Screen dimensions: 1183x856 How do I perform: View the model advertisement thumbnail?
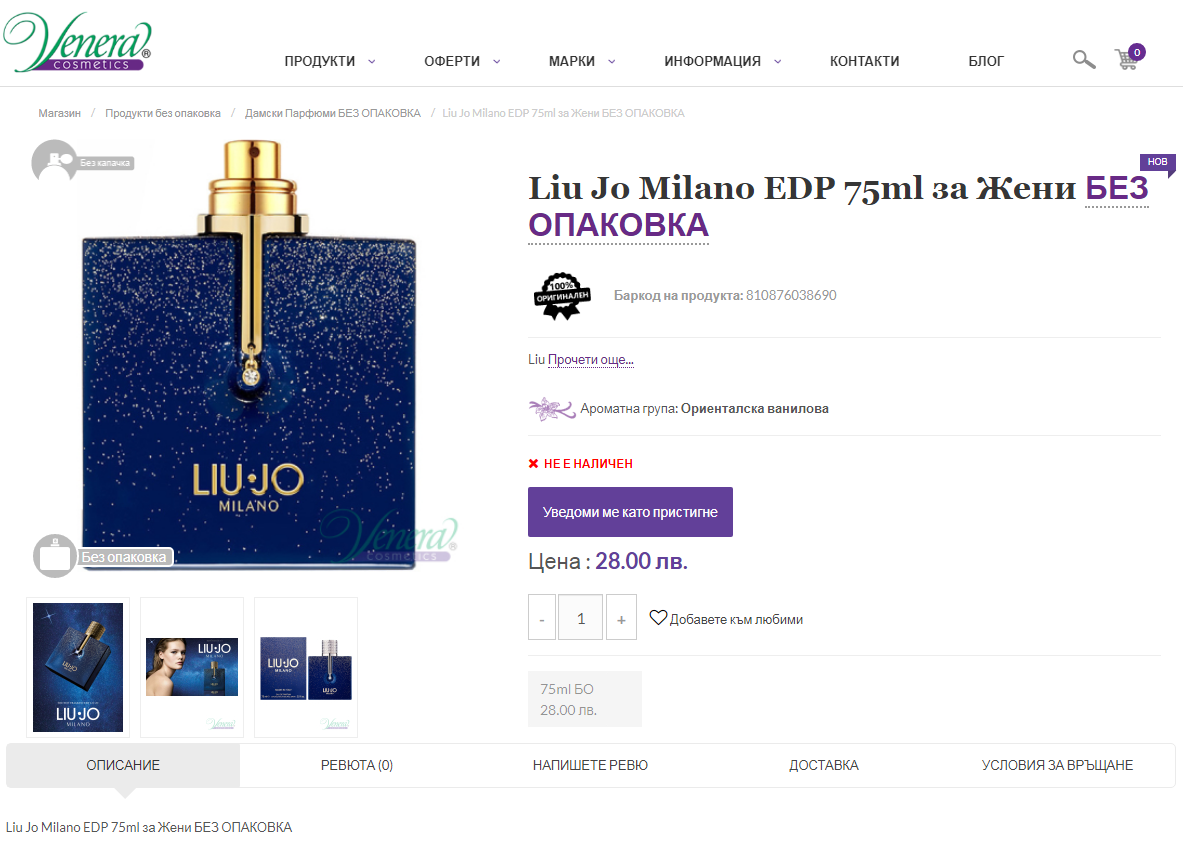coord(192,667)
